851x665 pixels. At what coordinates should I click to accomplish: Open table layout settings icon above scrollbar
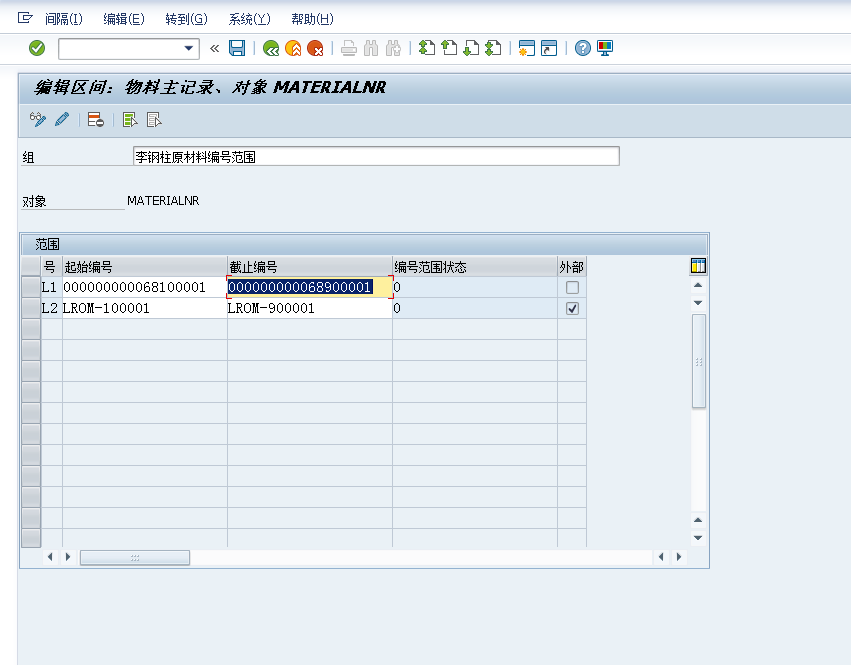[698, 265]
